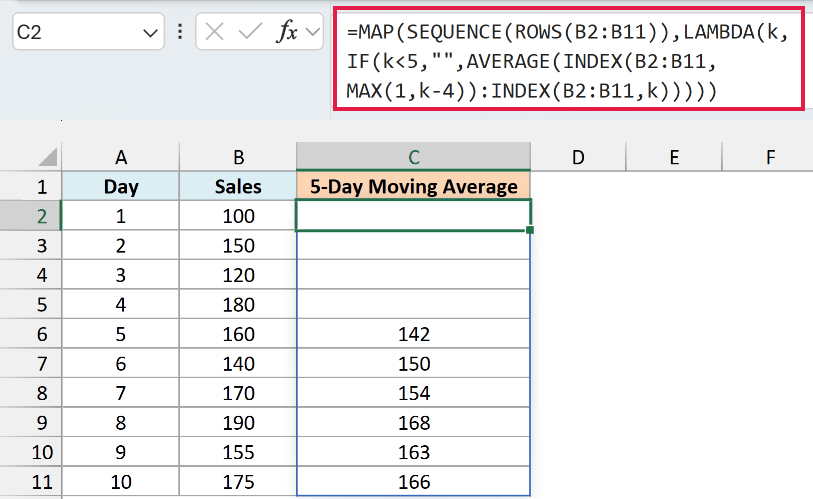Image resolution: width=813 pixels, height=499 pixels.
Task: Click inside the formula bar text
Action: pos(568,61)
